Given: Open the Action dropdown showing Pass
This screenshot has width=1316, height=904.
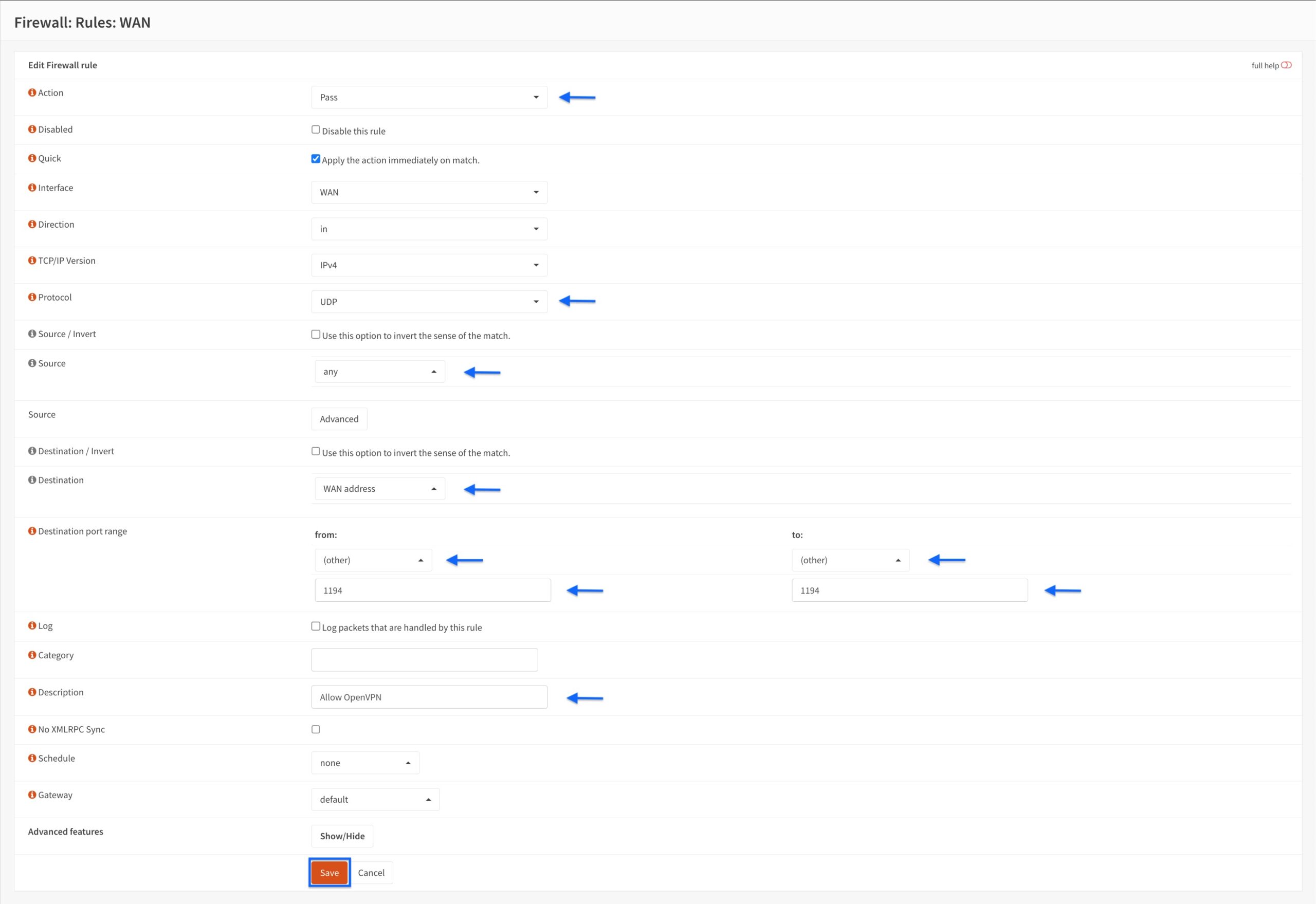Looking at the screenshot, I should tap(429, 98).
